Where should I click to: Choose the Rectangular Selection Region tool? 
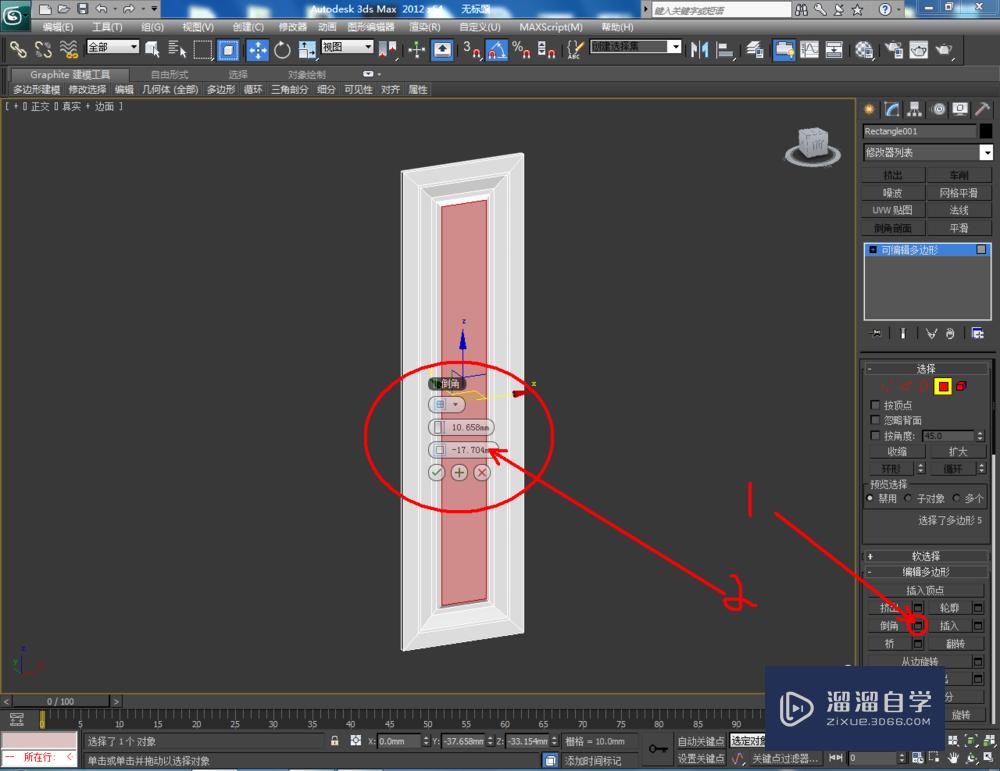[203, 49]
